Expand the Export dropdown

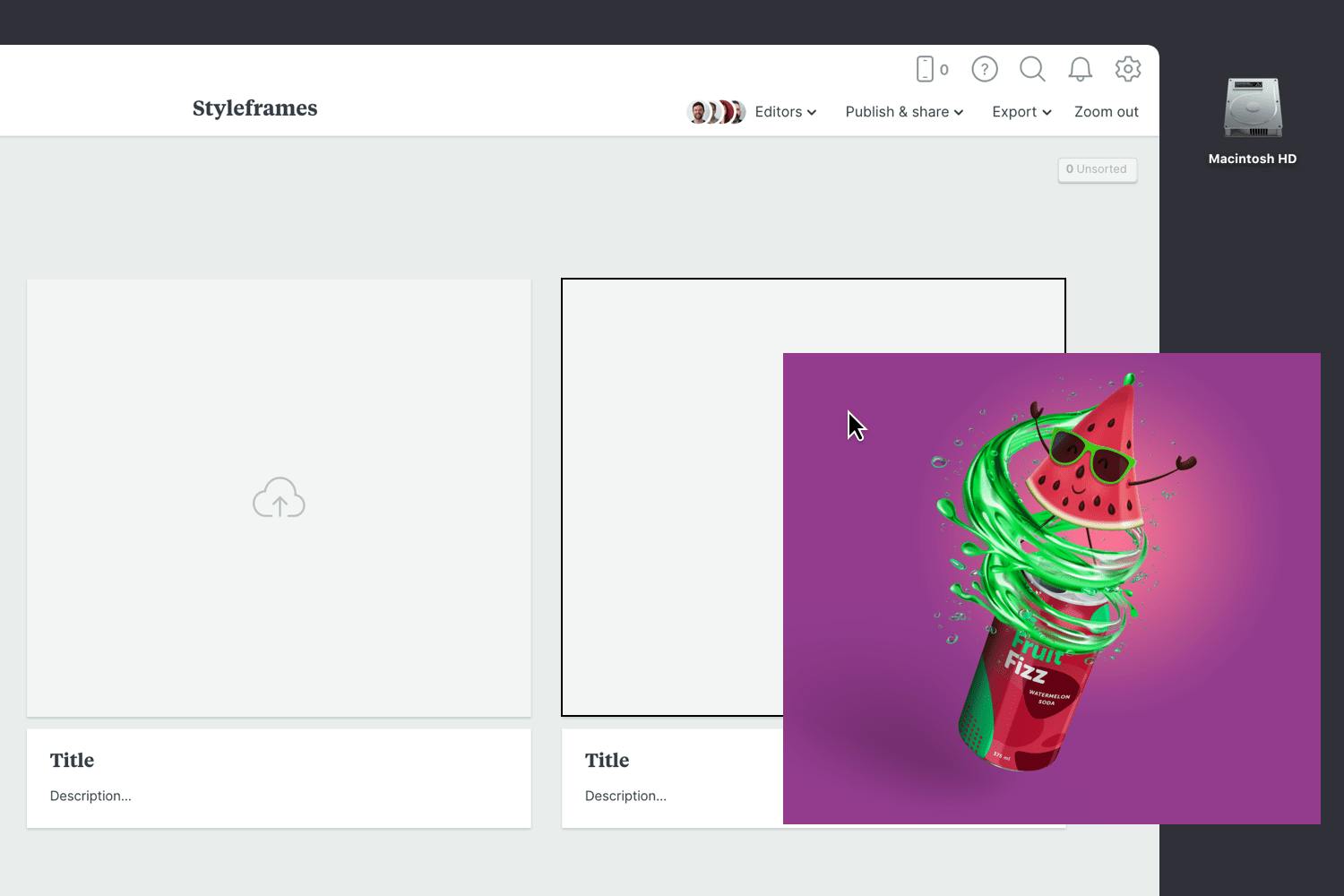(1021, 111)
